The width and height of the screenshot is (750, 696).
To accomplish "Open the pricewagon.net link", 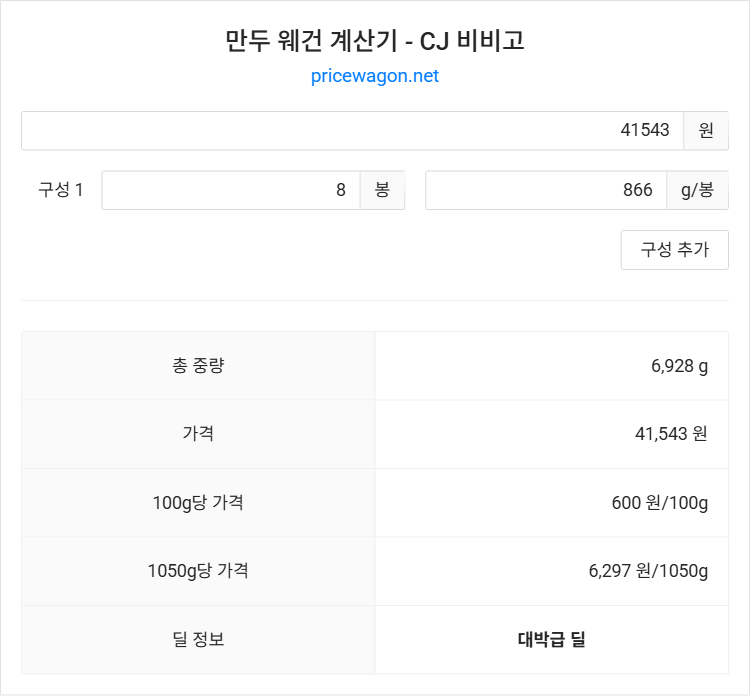I will pos(375,76).
